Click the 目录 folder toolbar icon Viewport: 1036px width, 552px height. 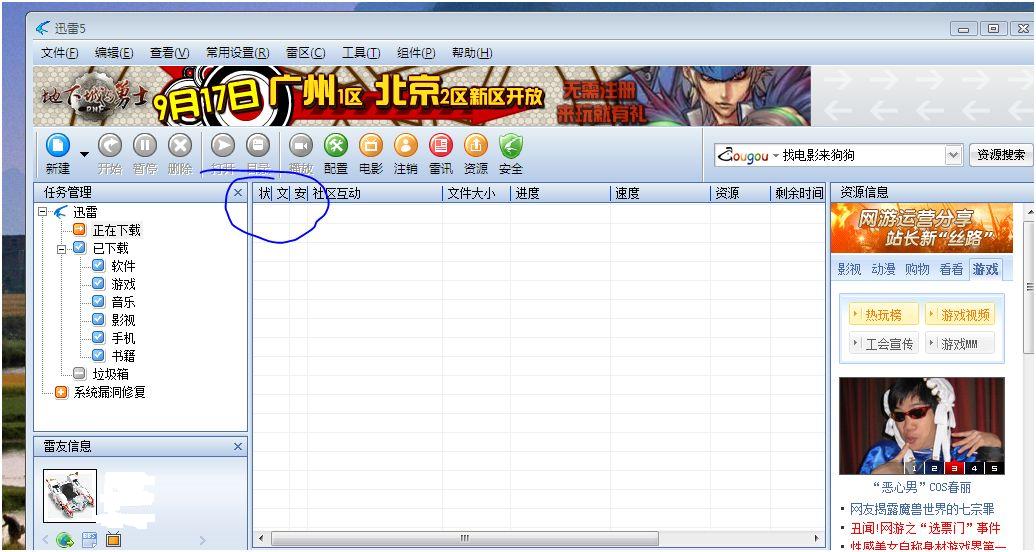pos(258,146)
